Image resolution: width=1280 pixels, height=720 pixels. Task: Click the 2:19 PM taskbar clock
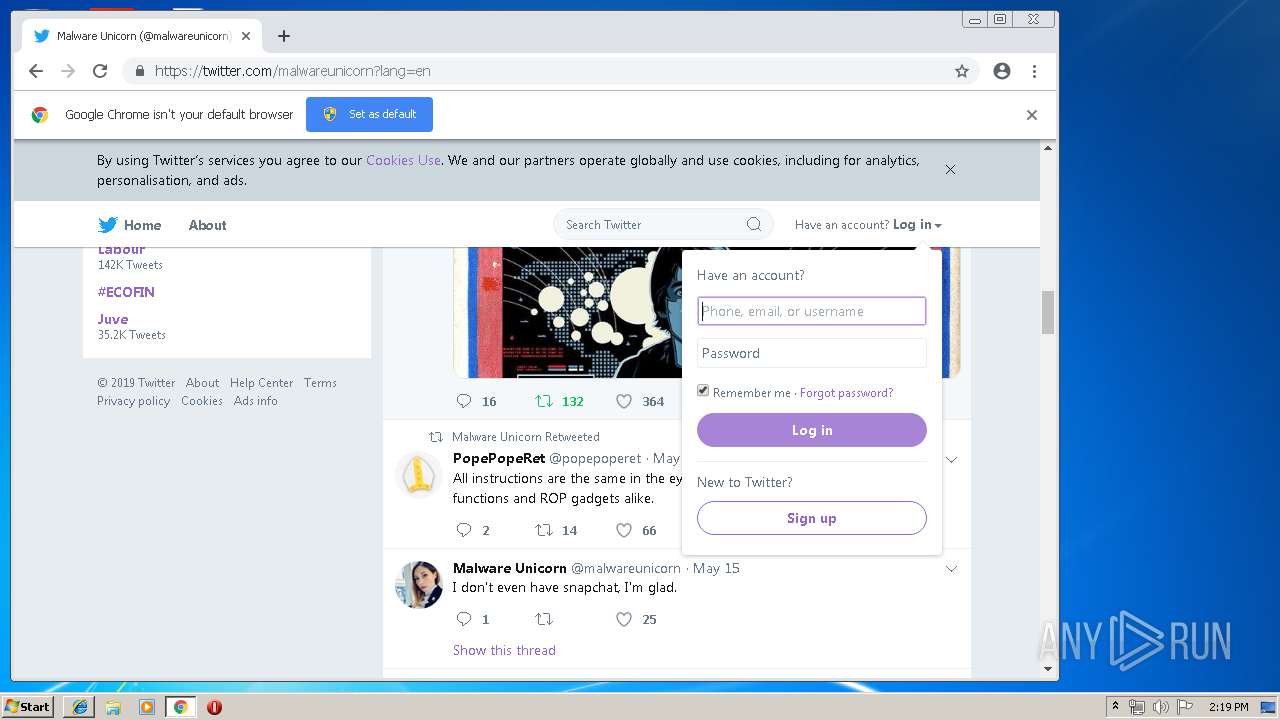pos(1228,707)
